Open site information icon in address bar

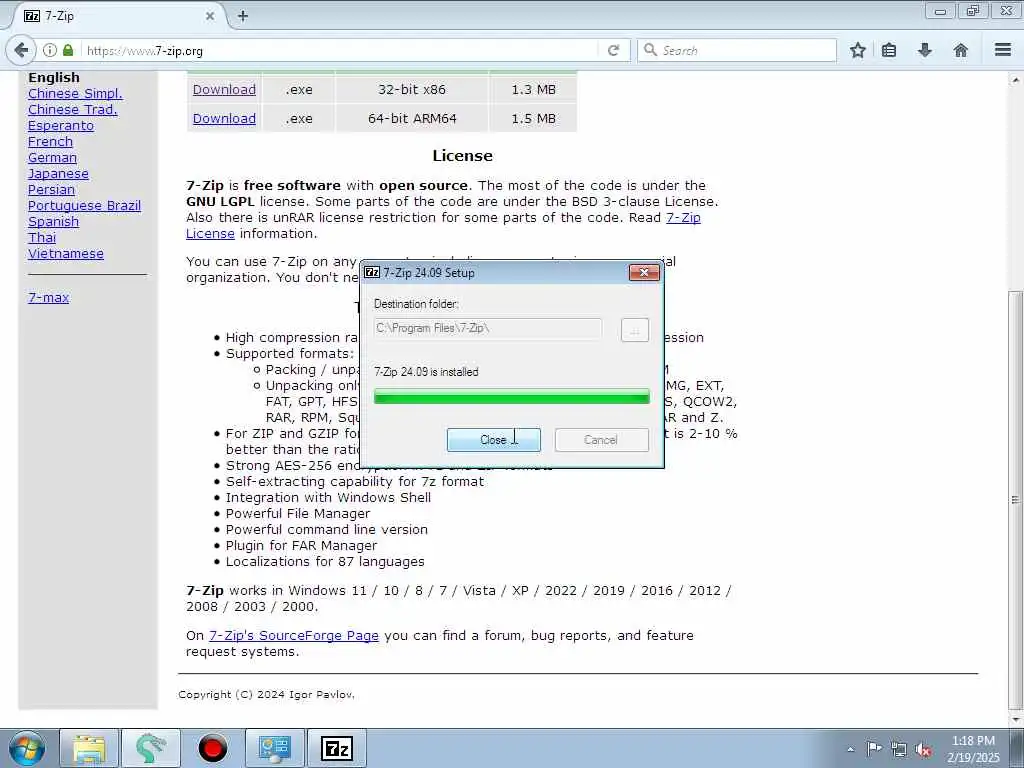(x=50, y=50)
